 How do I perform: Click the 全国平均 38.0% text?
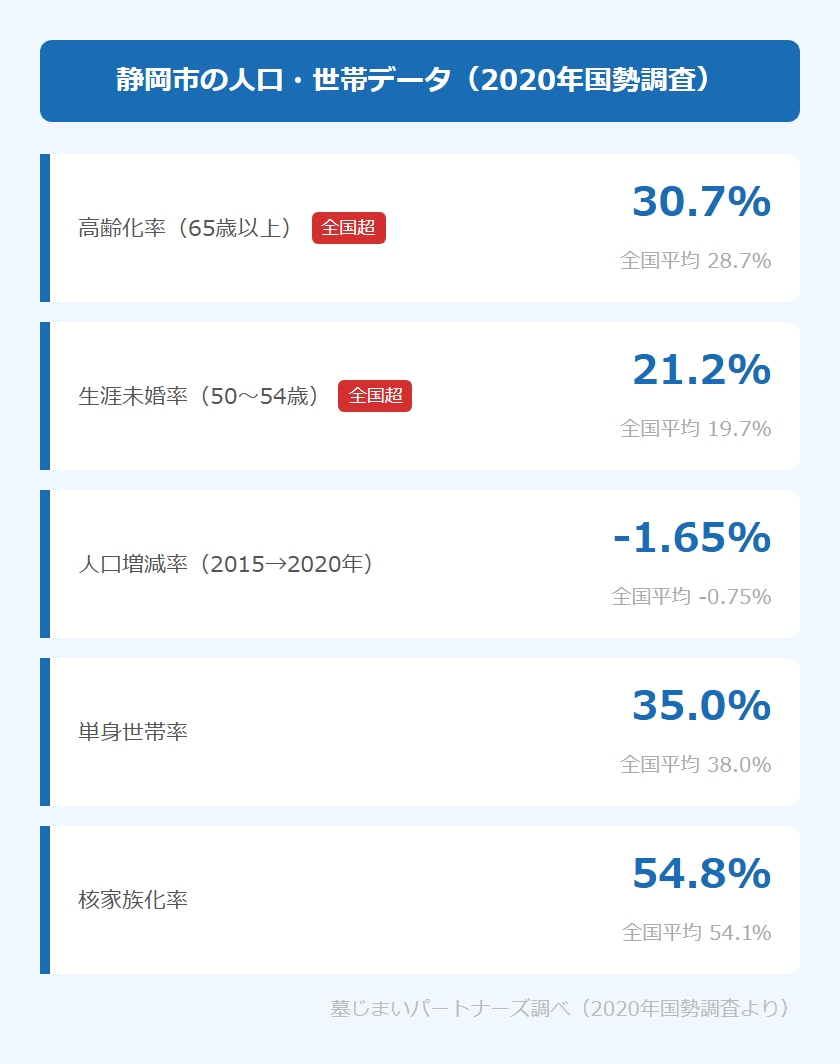click(x=695, y=765)
